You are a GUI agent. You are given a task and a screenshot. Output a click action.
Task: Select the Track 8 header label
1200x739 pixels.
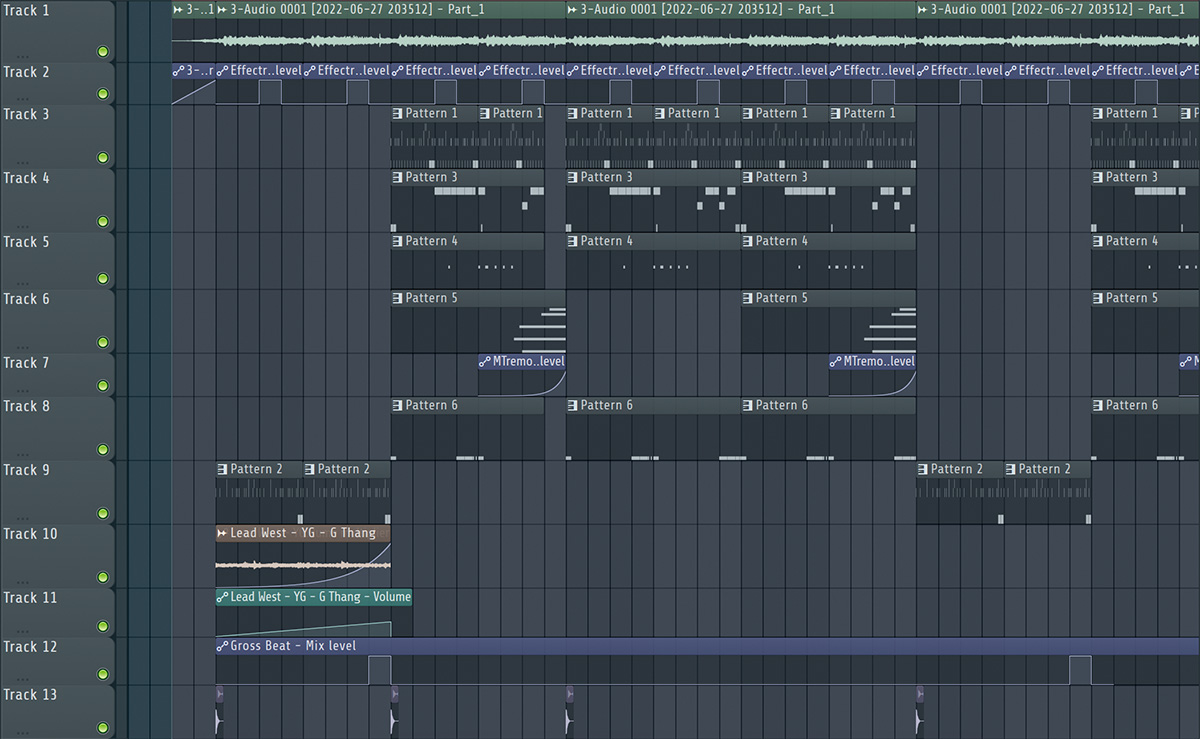pyautogui.click(x=26, y=406)
